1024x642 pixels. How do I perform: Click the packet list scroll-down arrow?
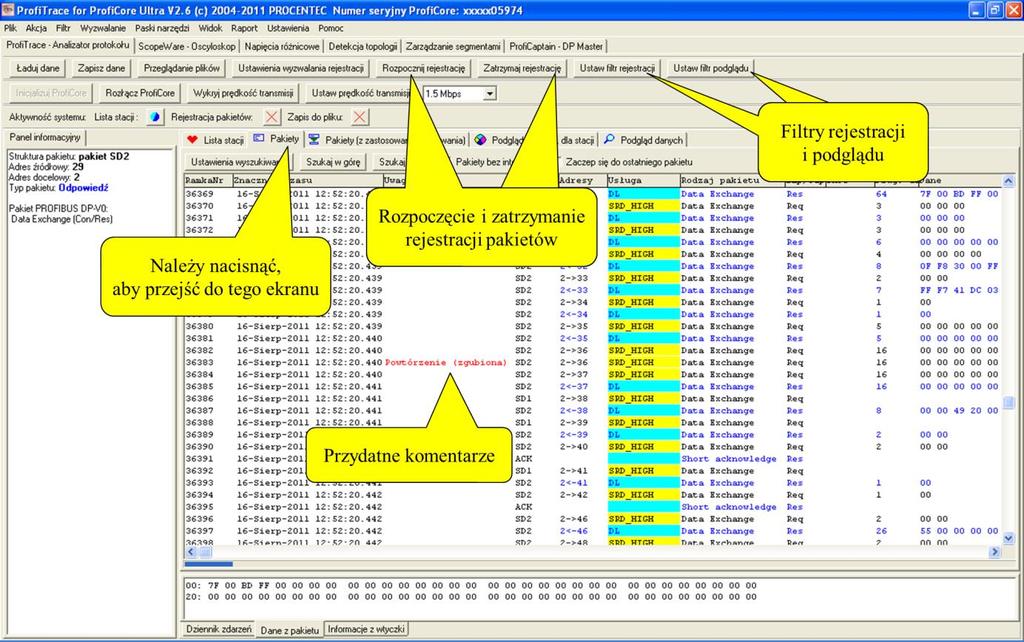[1008, 539]
